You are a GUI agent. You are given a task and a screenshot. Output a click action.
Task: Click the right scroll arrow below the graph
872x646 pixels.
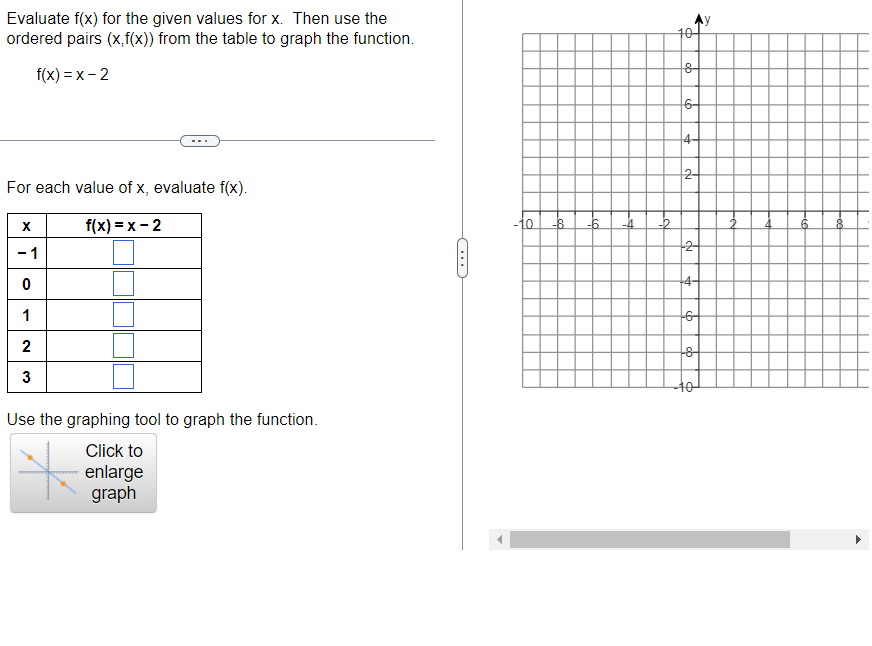click(x=858, y=539)
